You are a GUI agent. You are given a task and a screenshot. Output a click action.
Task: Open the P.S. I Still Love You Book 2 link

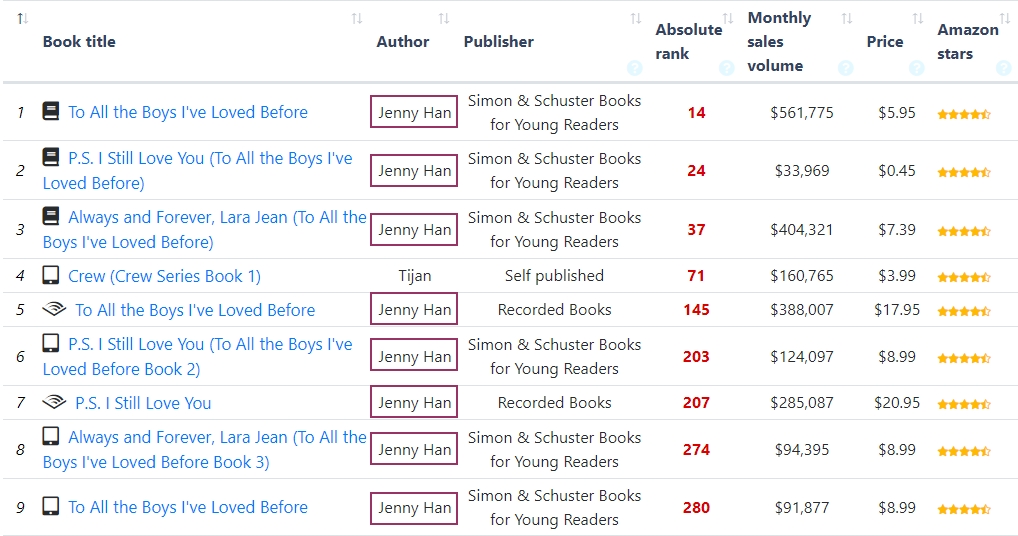[x=197, y=356]
